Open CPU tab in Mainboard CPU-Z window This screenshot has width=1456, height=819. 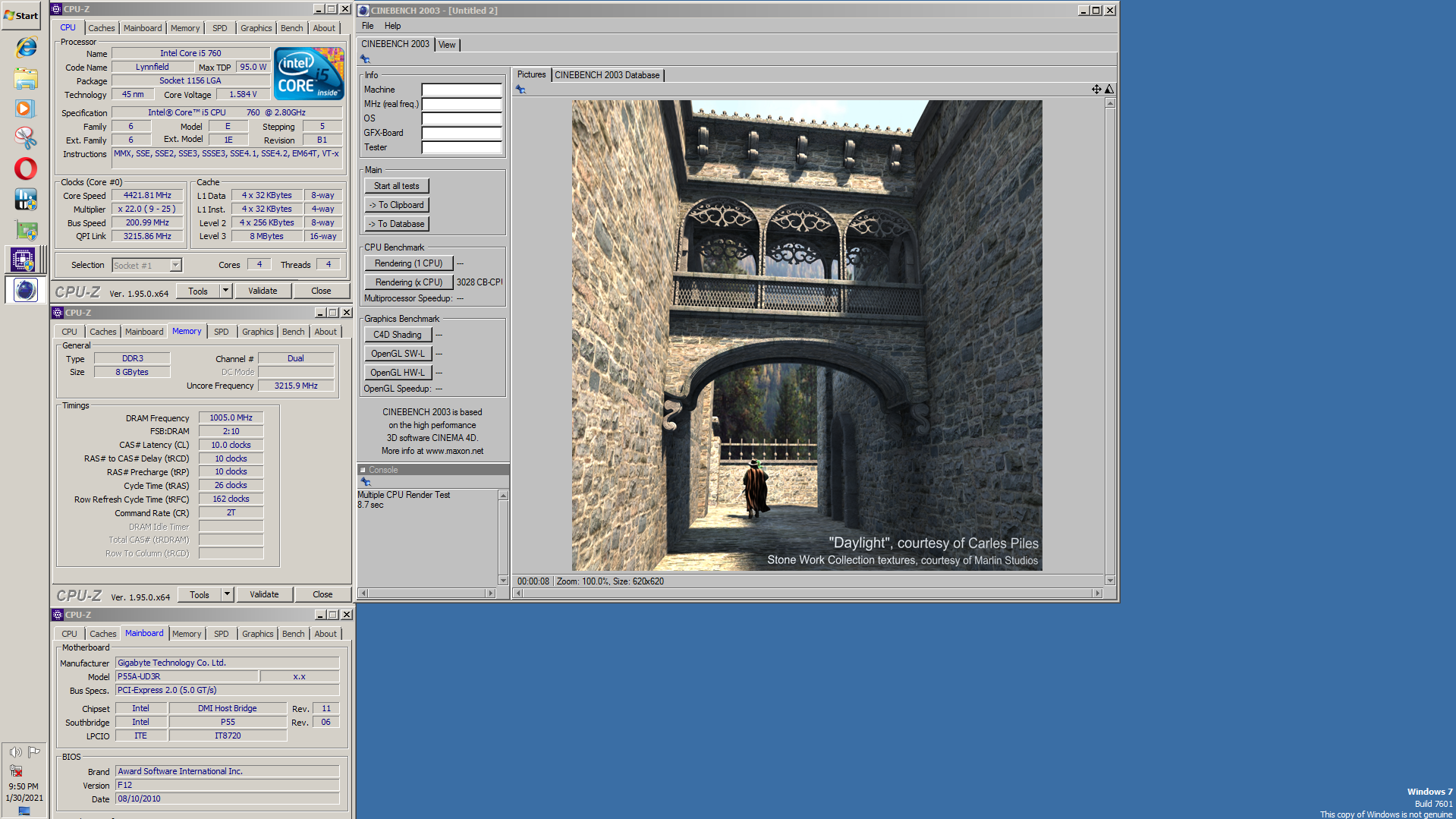pos(70,634)
